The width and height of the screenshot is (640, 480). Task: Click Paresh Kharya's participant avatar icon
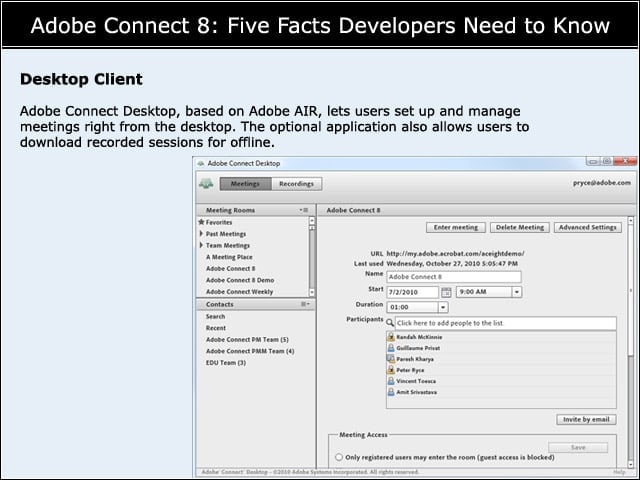[391, 359]
